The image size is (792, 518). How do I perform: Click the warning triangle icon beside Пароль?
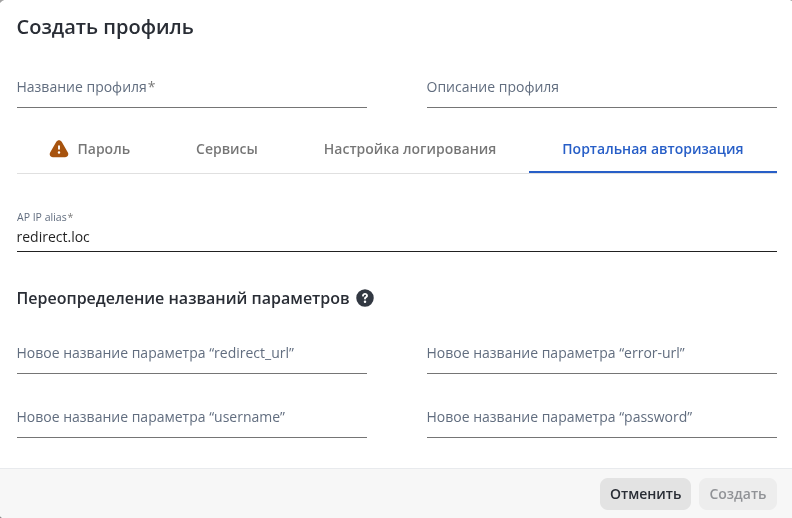pyautogui.click(x=59, y=149)
